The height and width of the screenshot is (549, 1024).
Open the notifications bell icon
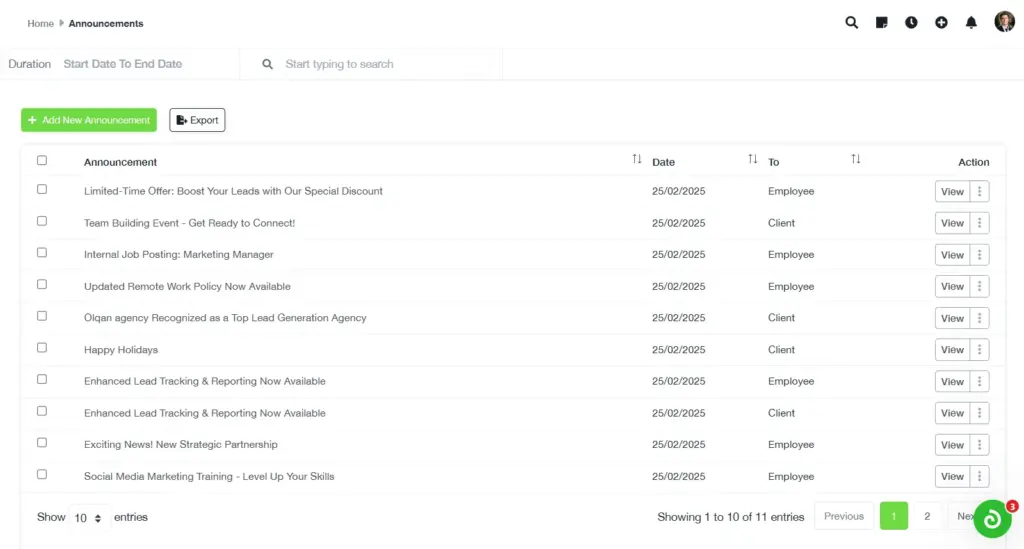click(971, 22)
